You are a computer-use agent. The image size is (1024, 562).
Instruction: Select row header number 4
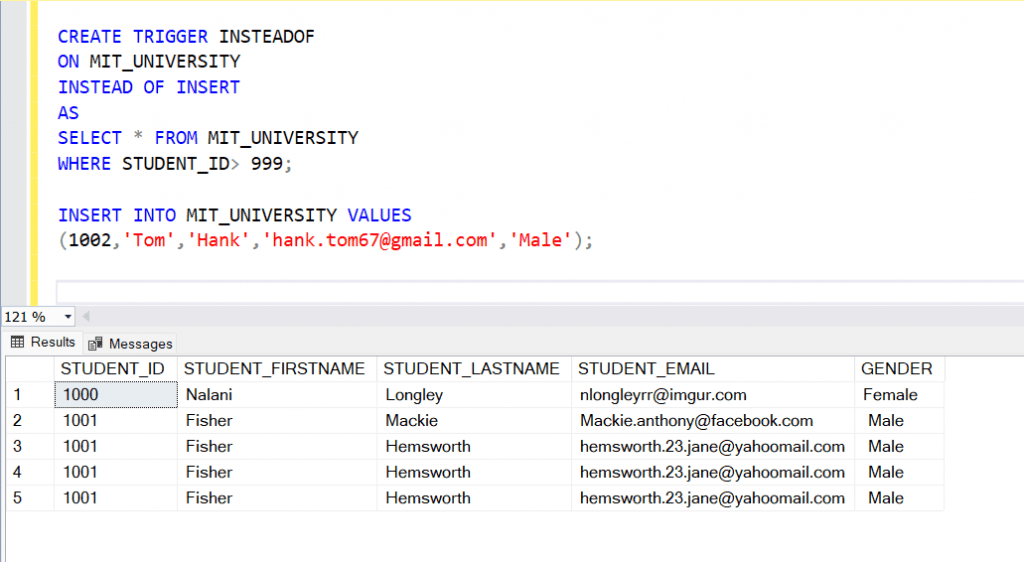tap(30, 473)
